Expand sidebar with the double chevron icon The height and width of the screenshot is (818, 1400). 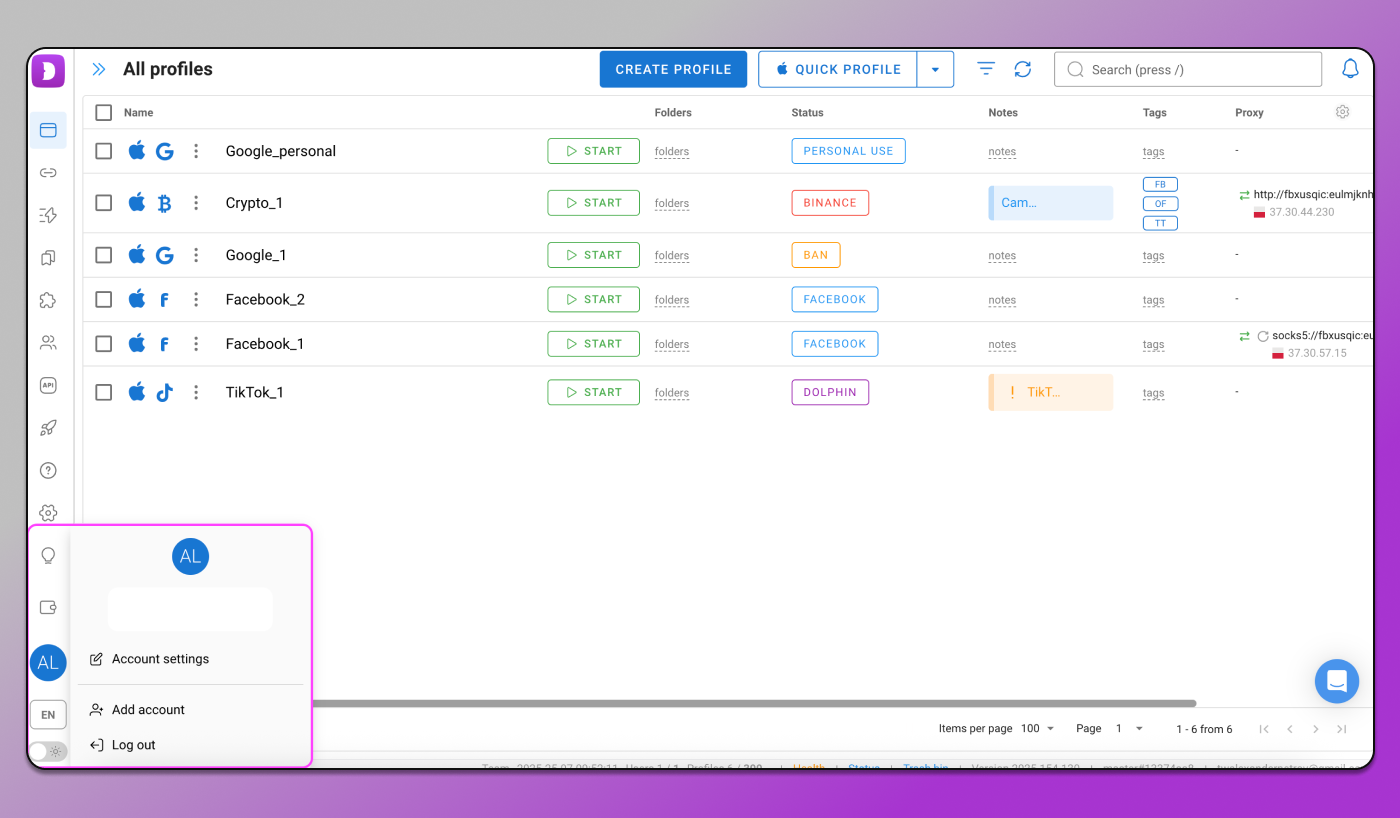[99, 69]
